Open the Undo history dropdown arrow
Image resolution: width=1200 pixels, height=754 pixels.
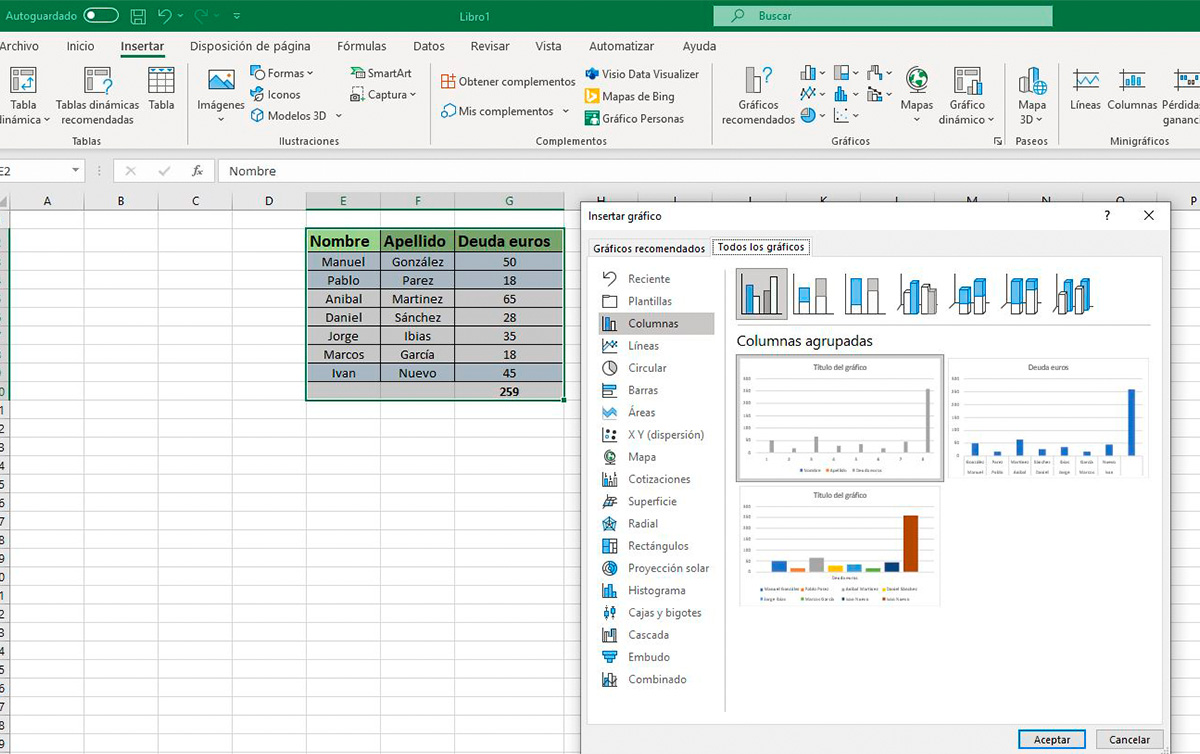pos(180,16)
